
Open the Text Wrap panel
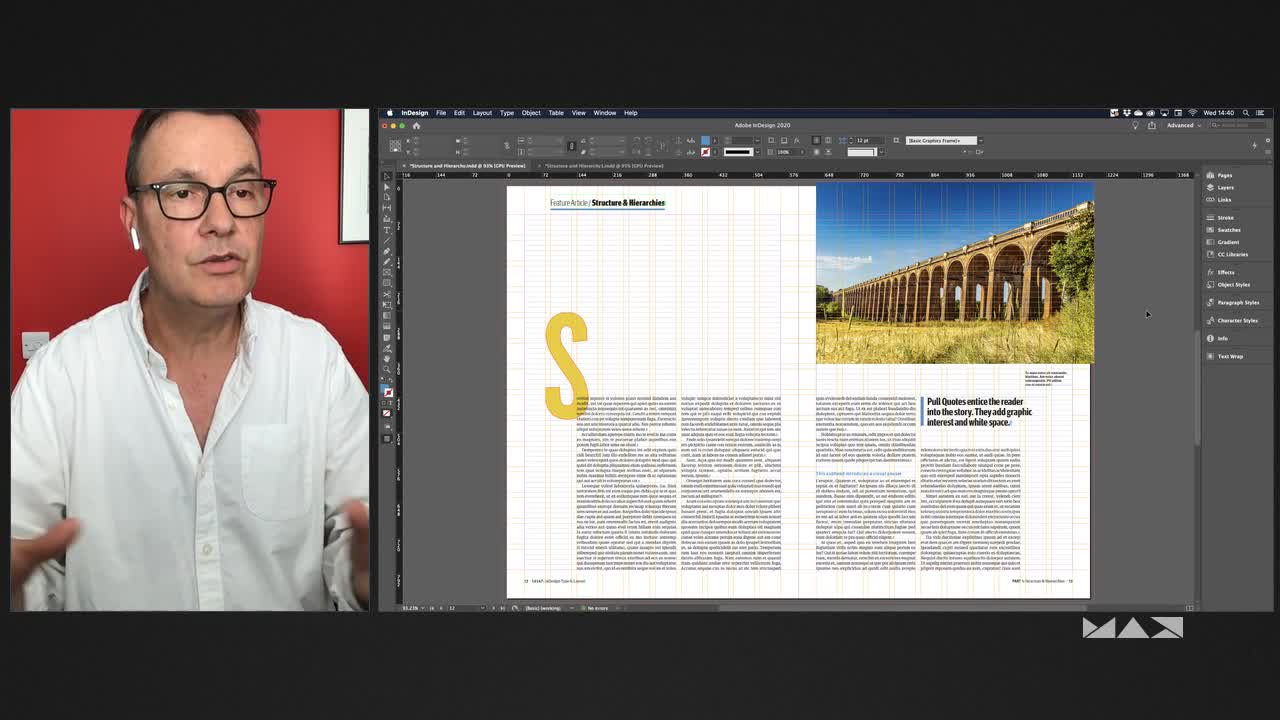(1230, 356)
